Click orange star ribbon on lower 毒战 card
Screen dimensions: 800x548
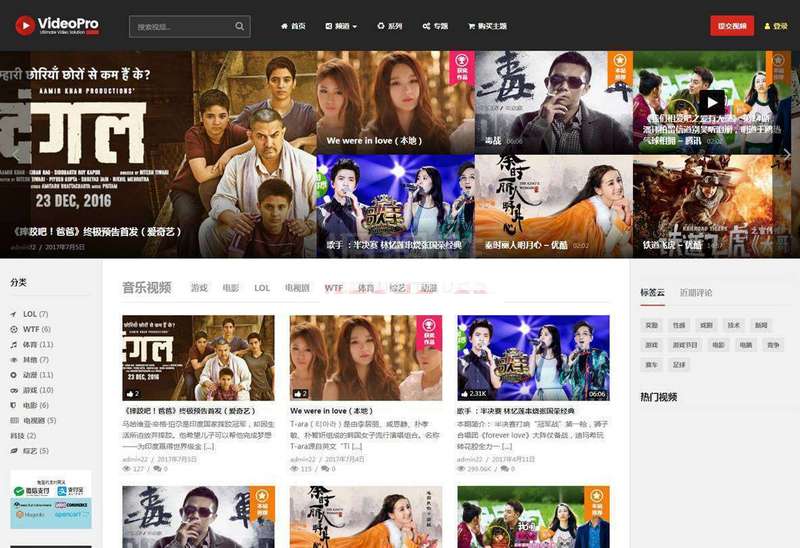262,503
